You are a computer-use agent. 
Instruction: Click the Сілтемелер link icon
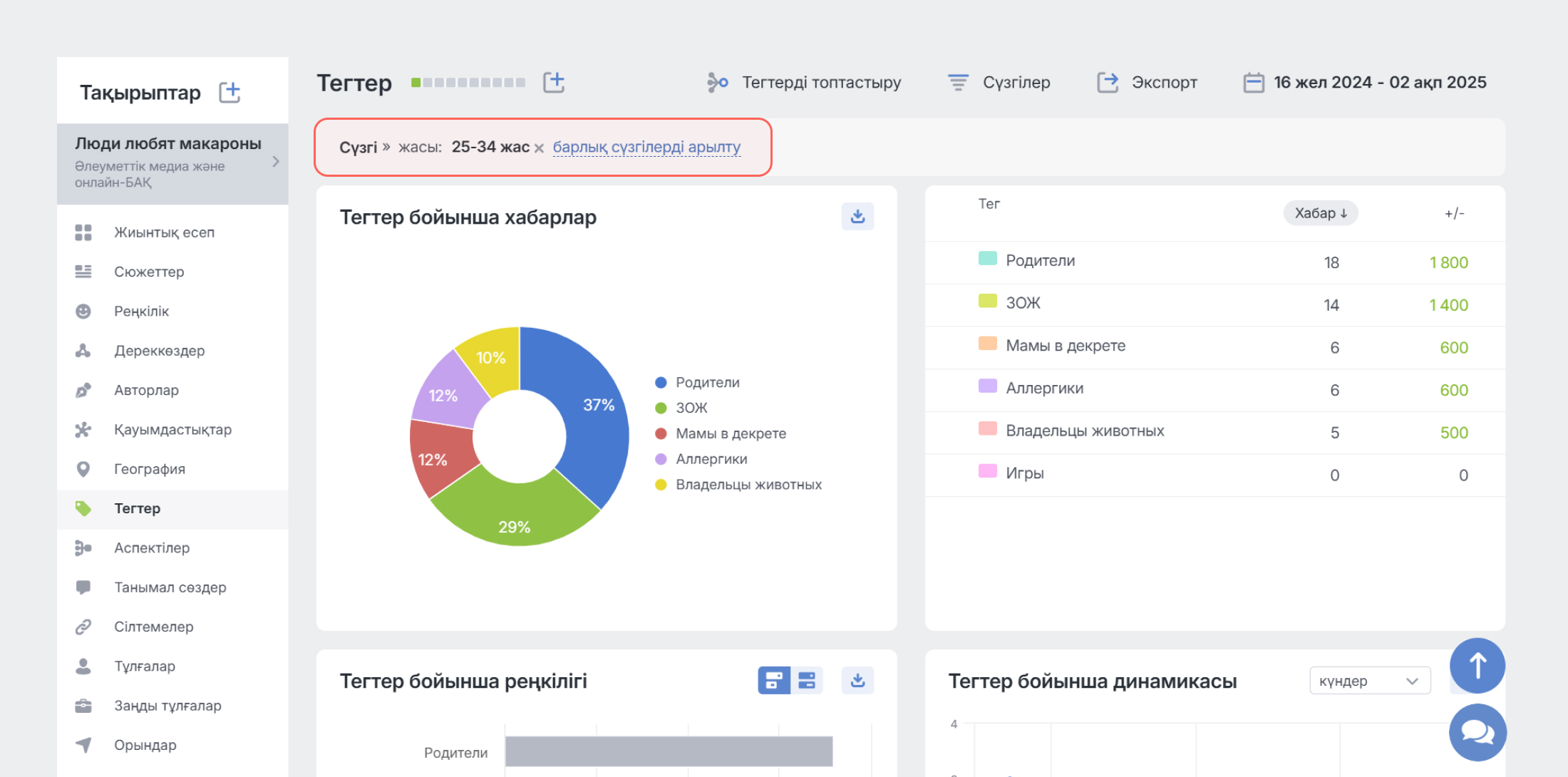[x=83, y=627]
